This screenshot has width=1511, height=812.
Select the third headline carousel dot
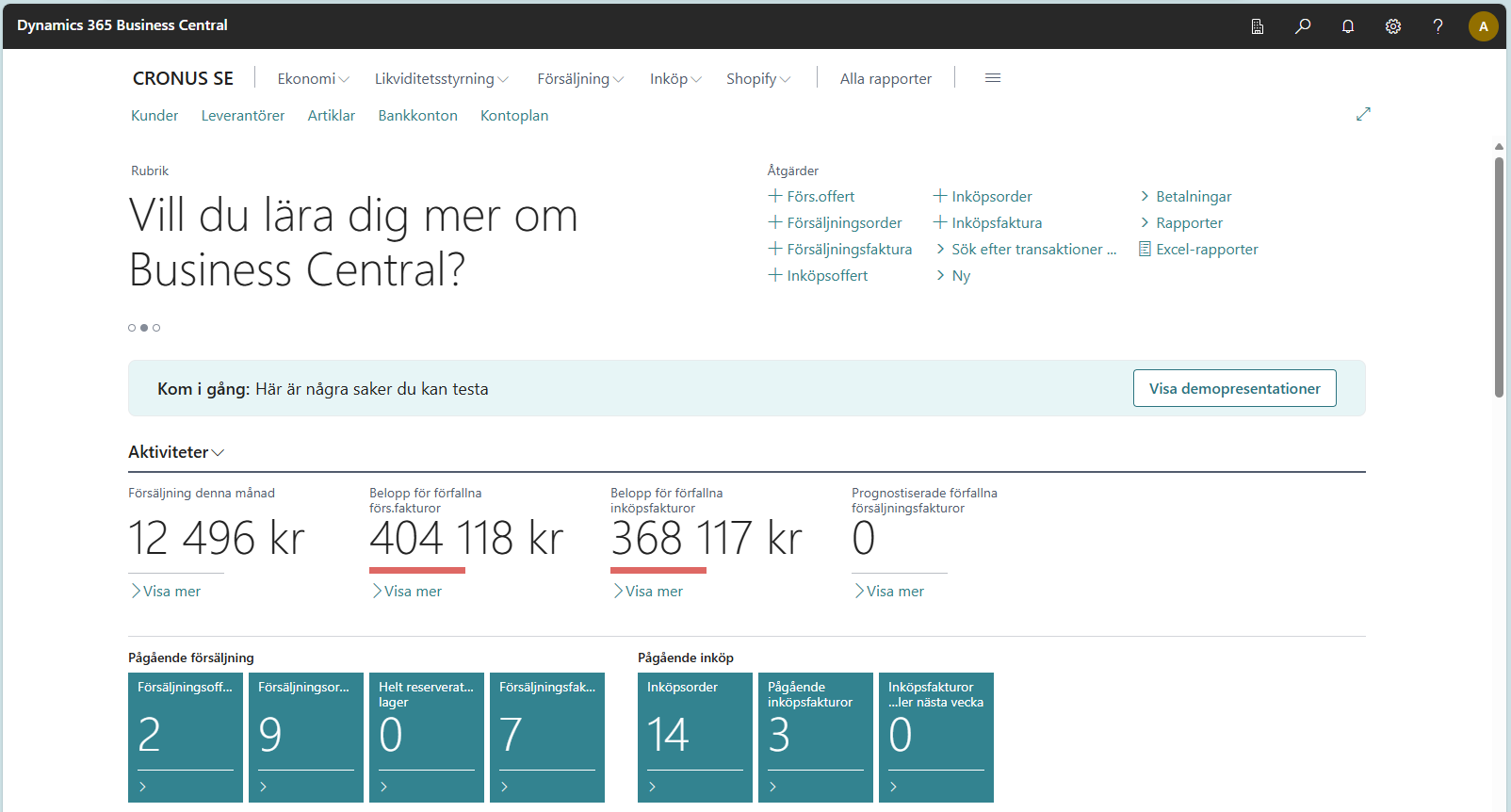156,328
